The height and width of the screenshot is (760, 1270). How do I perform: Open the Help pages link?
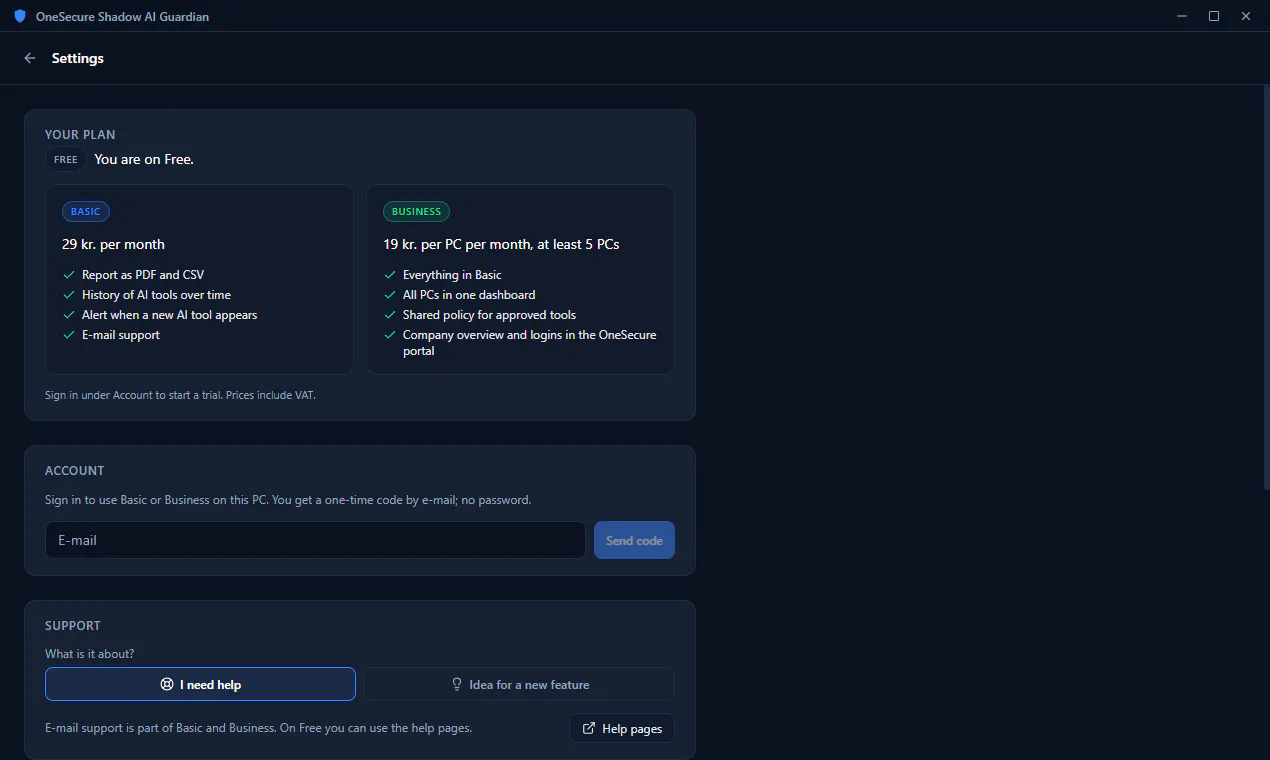622,728
